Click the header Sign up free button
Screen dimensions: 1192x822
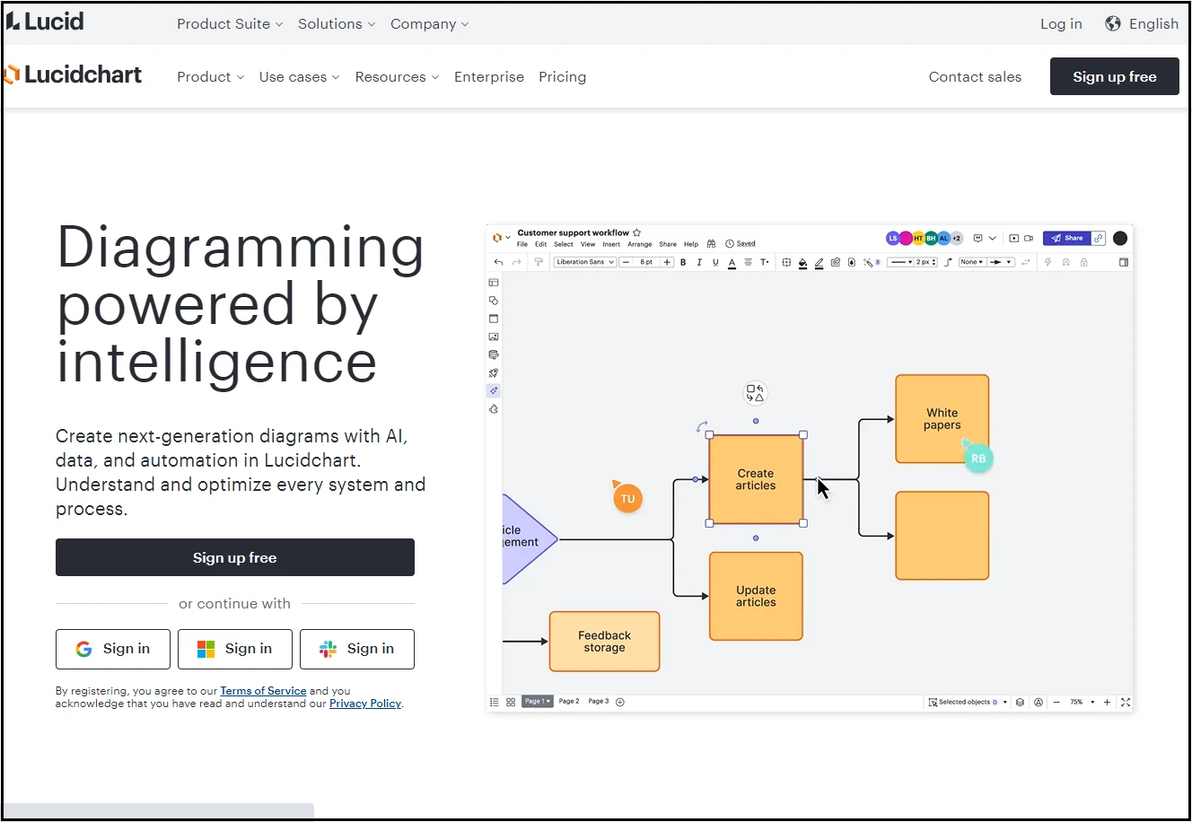(x=1114, y=76)
